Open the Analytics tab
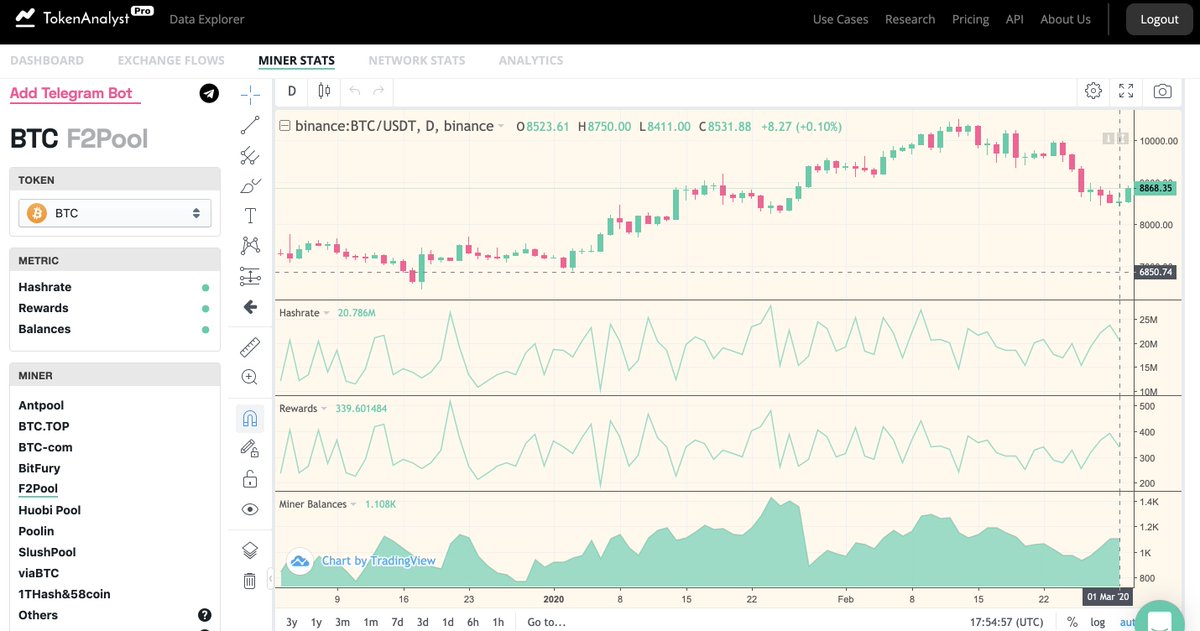Viewport: 1200px width, 631px height. [x=531, y=60]
